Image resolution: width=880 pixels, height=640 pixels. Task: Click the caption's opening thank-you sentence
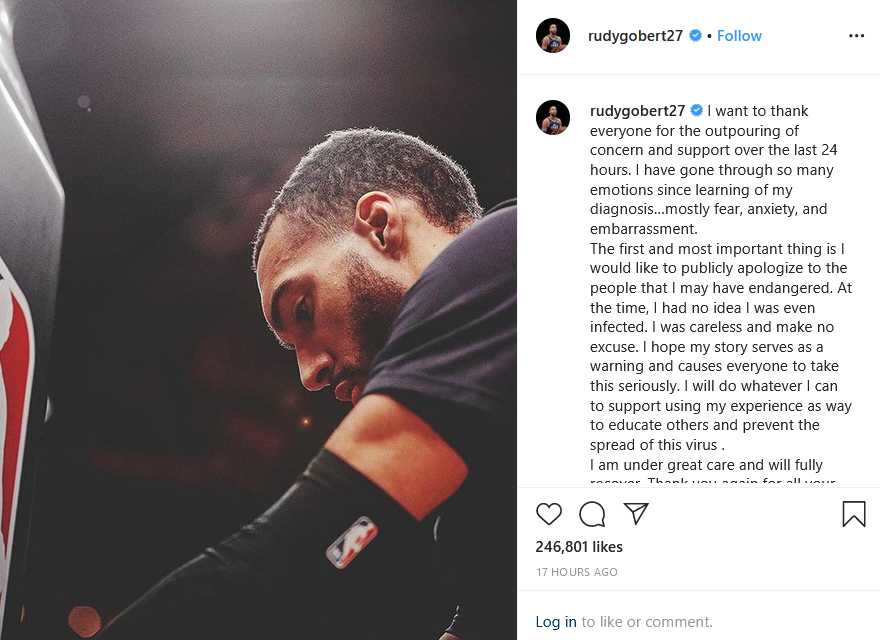coord(713,140)
